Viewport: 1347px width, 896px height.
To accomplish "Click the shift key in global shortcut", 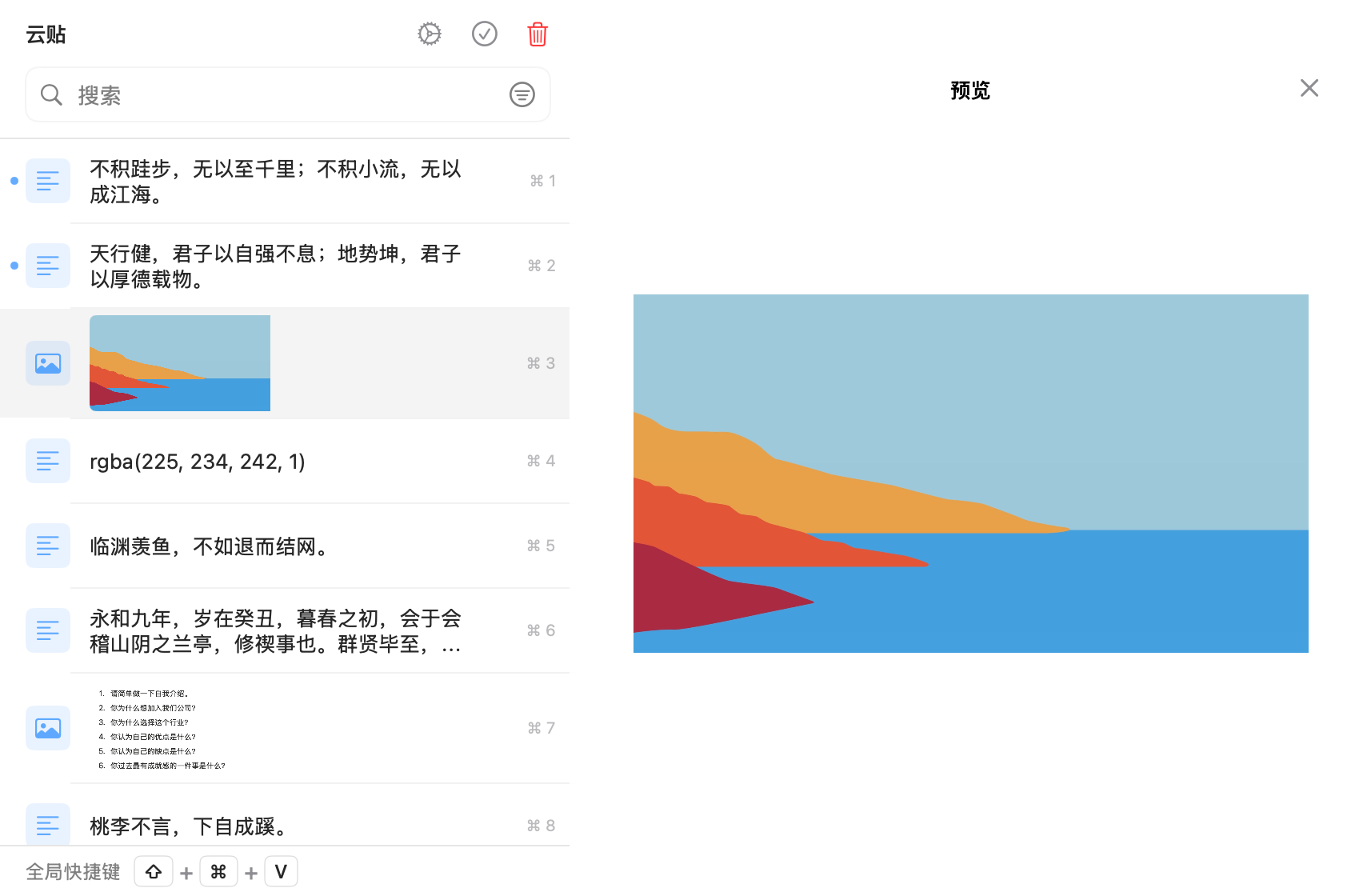I will point(154,871).
